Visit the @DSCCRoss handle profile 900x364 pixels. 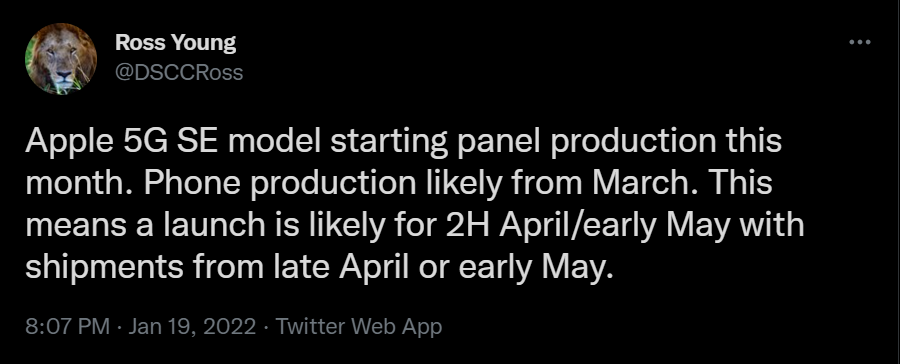(x=179, y=73)
